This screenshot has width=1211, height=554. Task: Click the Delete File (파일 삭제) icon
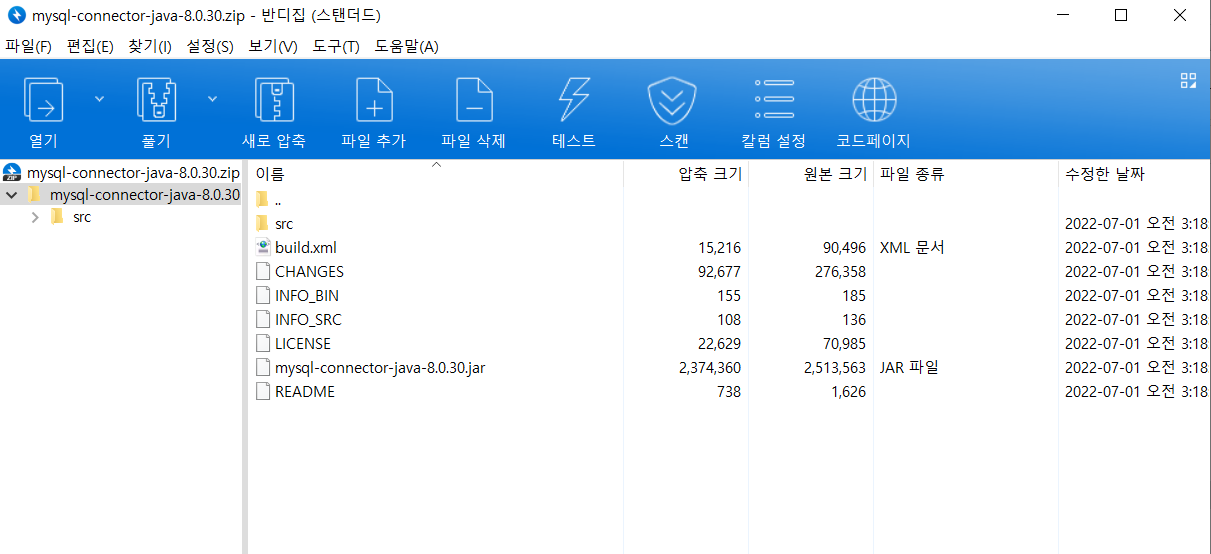coord(474,100)
